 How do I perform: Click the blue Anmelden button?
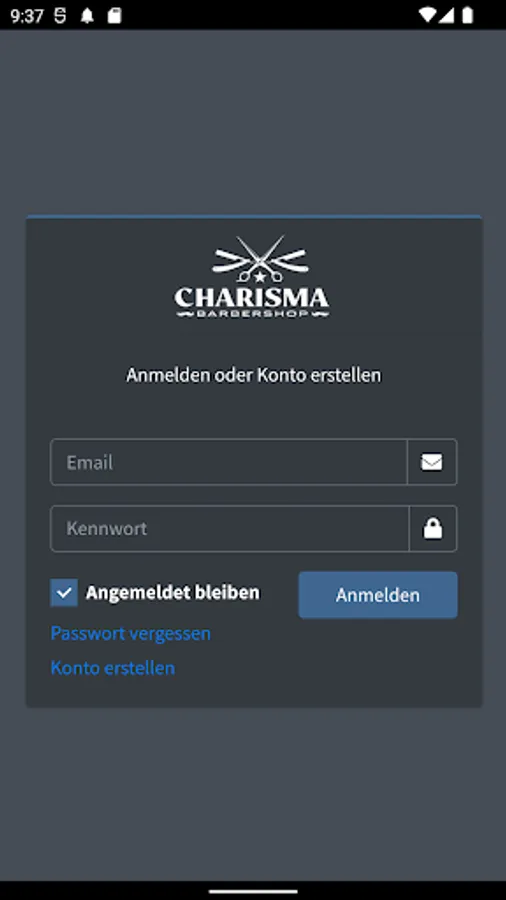378,595
